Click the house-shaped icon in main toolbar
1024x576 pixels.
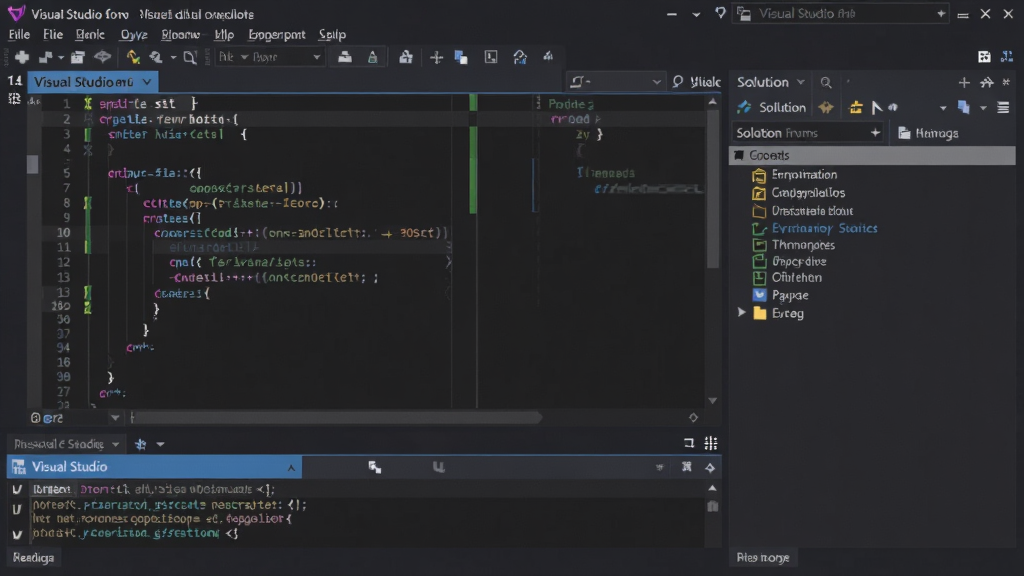tap(406, 57)
